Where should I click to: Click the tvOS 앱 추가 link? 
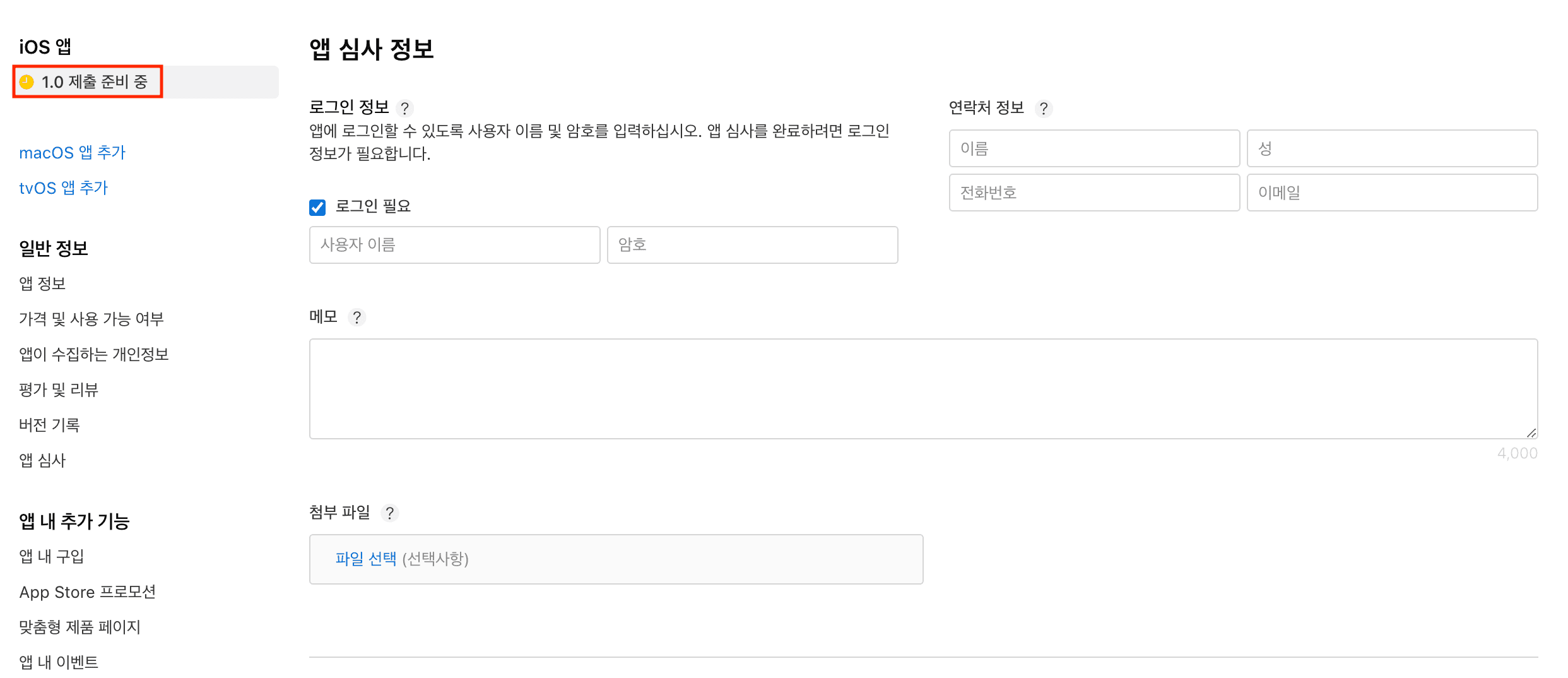pyautogui.click(x=64, y=188)
